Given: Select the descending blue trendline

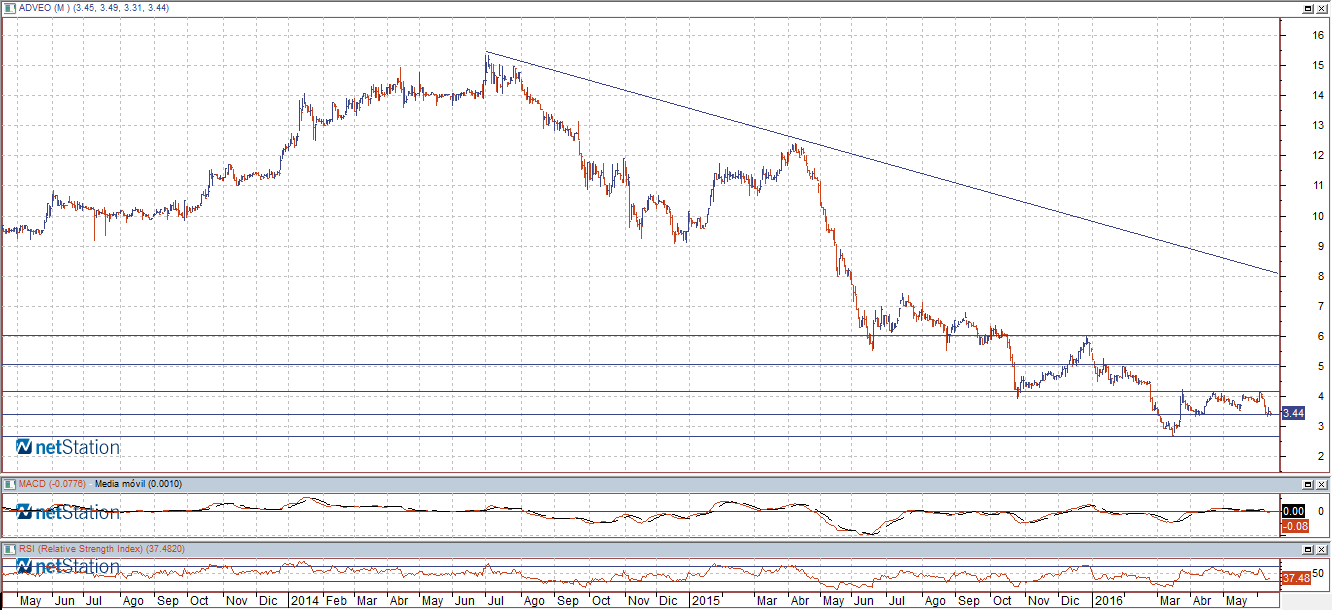Looking at the screenshot, I should 880,163.
